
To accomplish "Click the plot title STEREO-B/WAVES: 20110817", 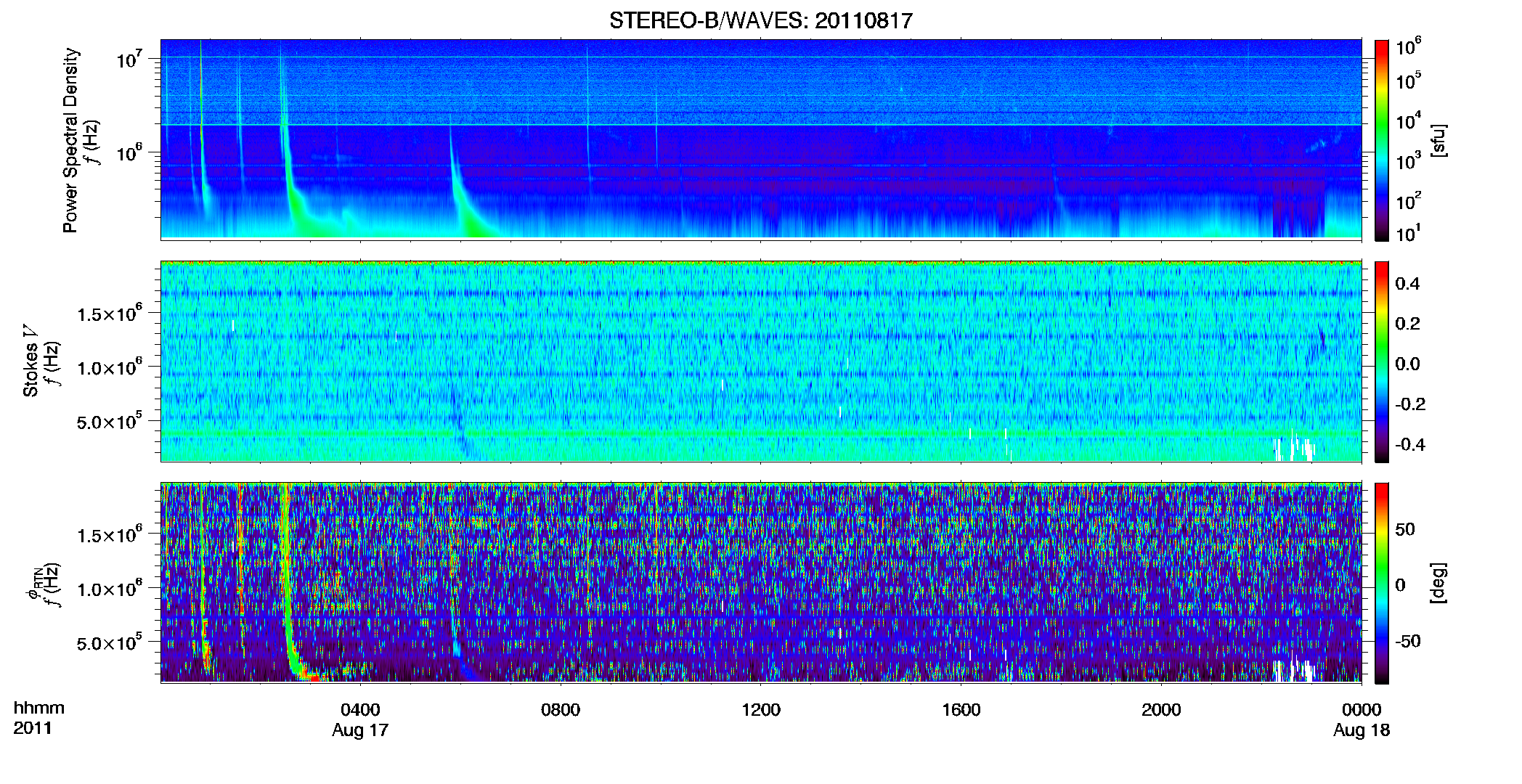I will click(760, 20).
